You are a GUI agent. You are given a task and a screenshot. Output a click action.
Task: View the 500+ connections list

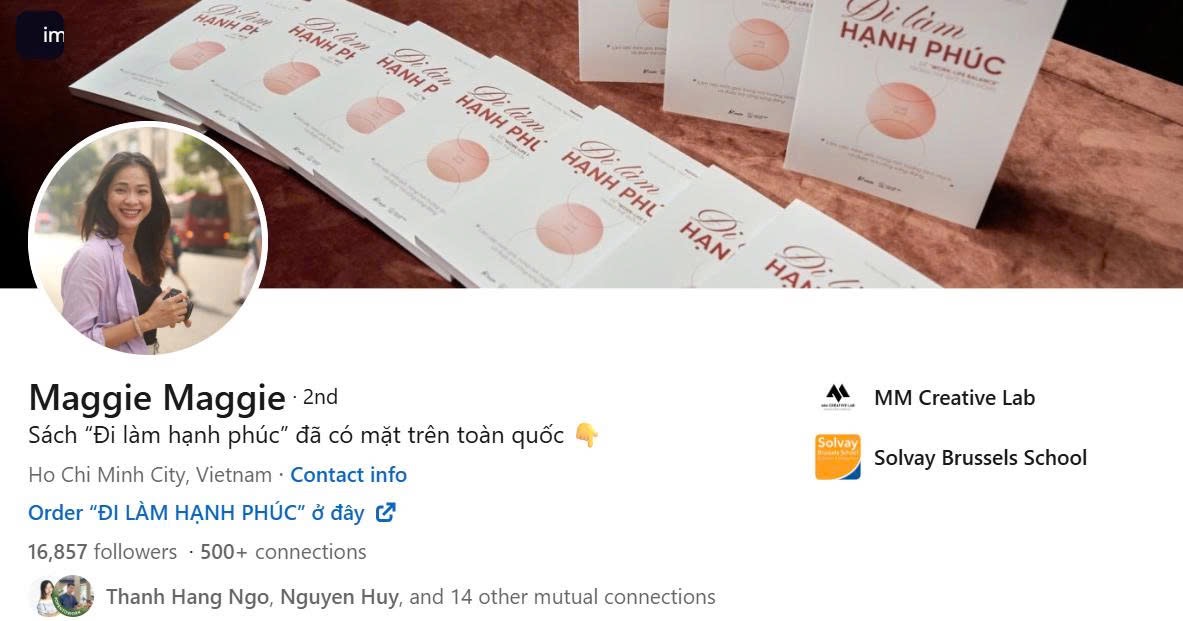(x=283, y=552)
